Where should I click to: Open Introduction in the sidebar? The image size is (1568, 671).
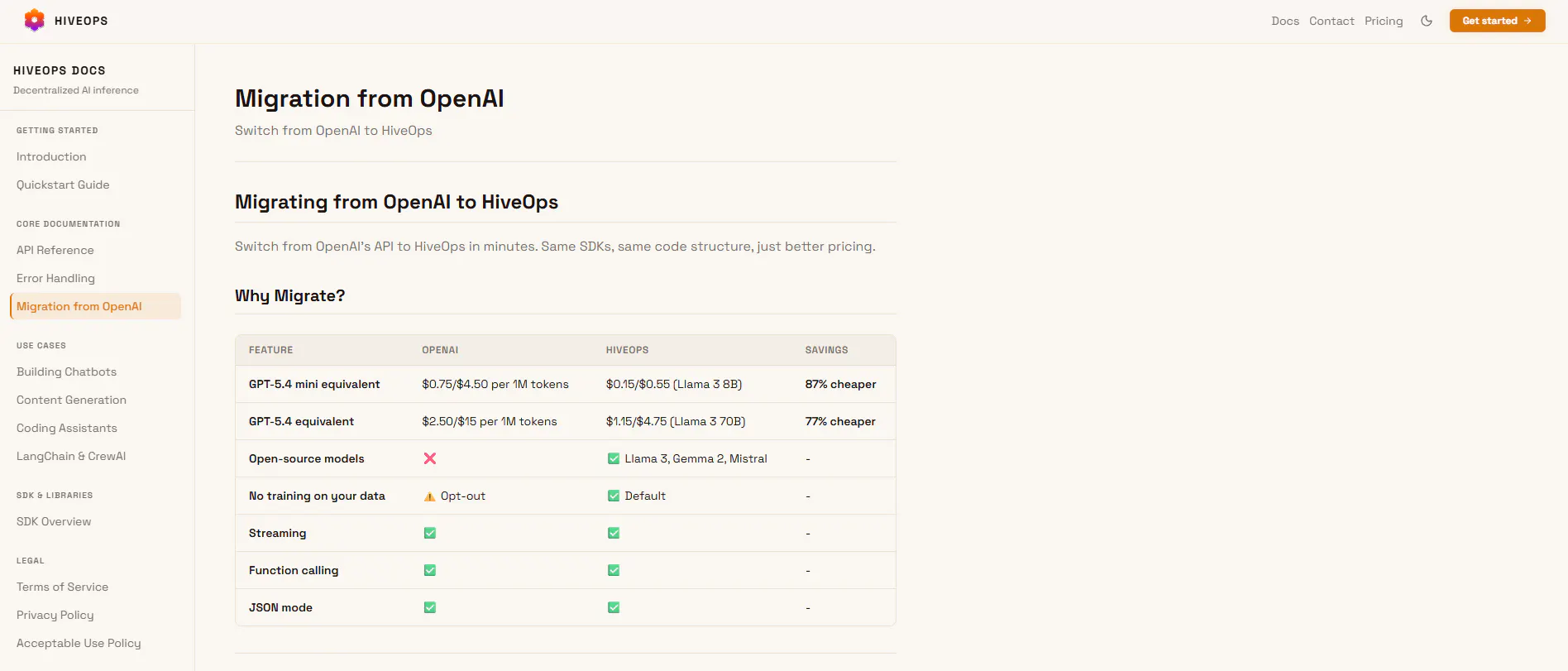(51, 156)
